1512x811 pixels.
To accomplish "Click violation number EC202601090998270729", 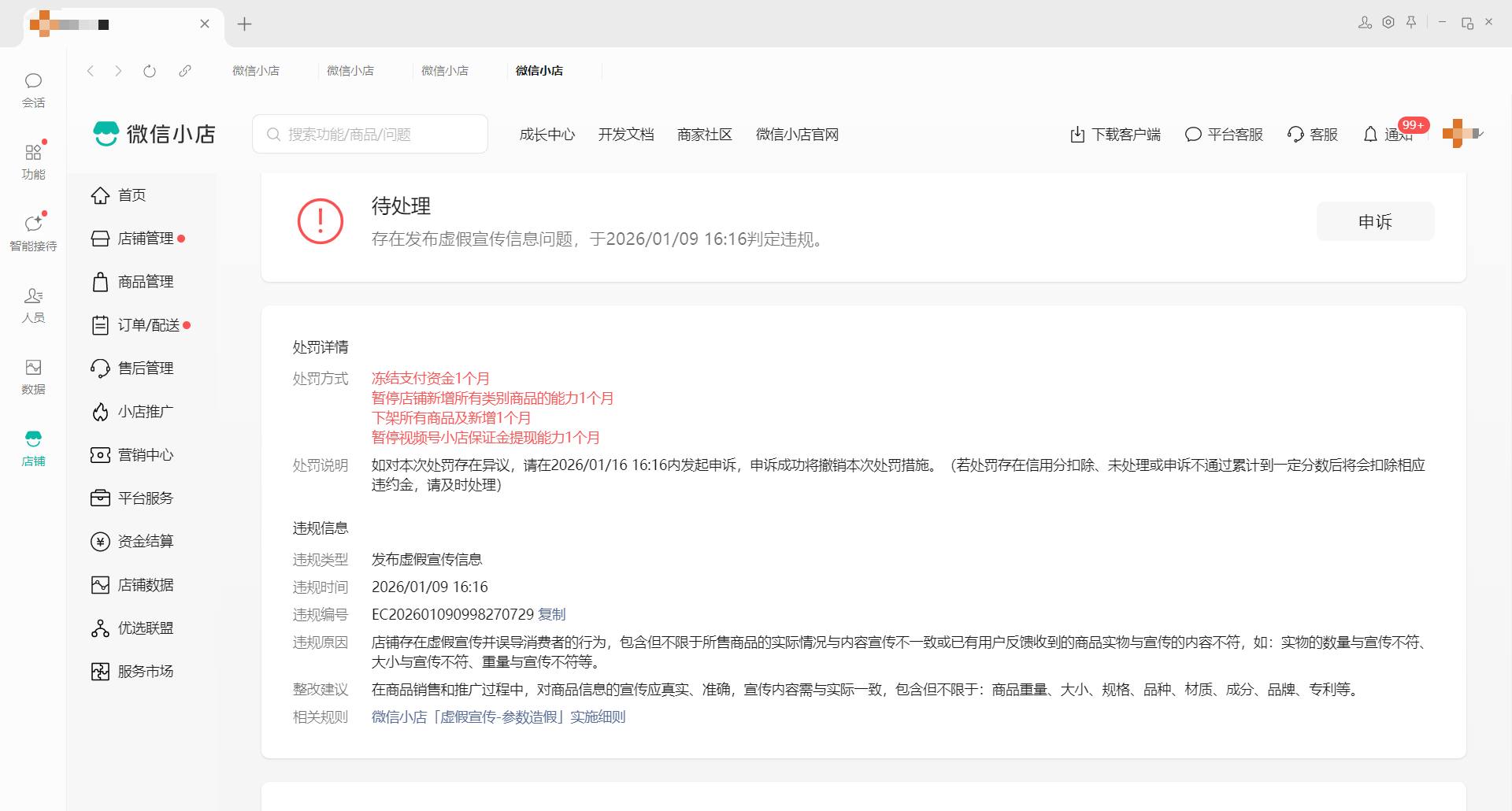I will tap(453, 614).
